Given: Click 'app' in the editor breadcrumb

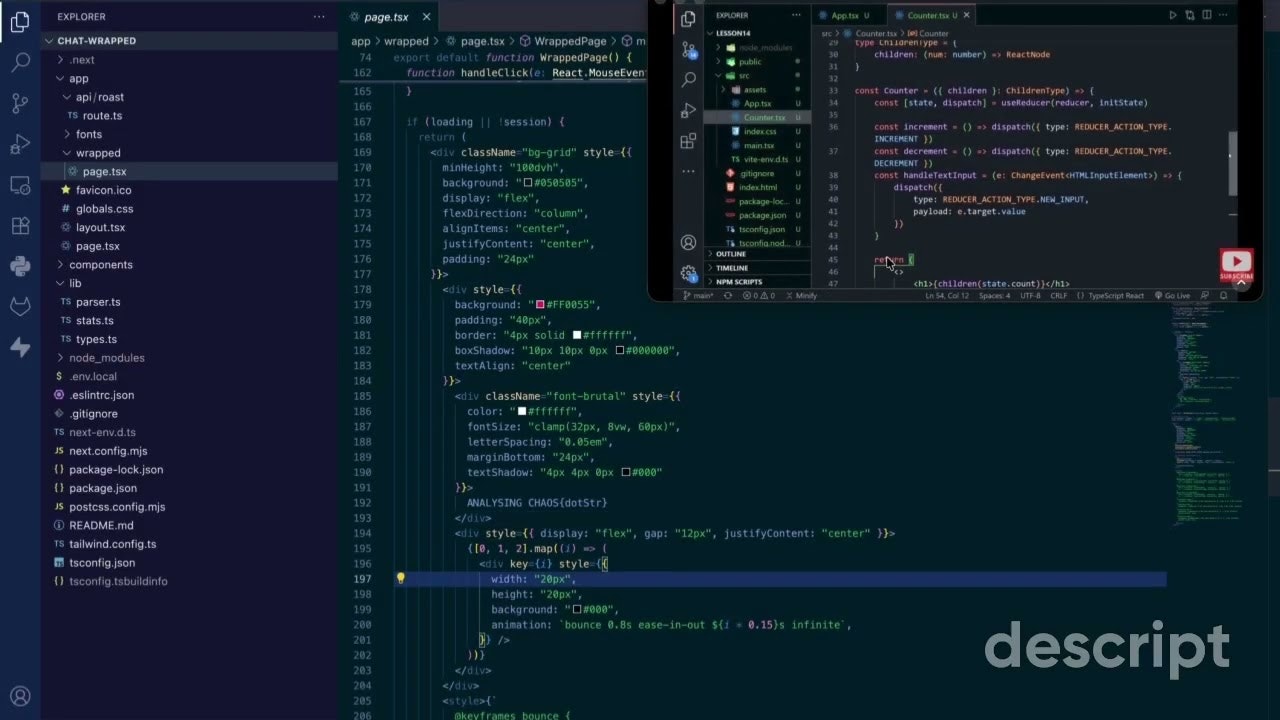Looking at the screenshot, I should pos(360,41).
